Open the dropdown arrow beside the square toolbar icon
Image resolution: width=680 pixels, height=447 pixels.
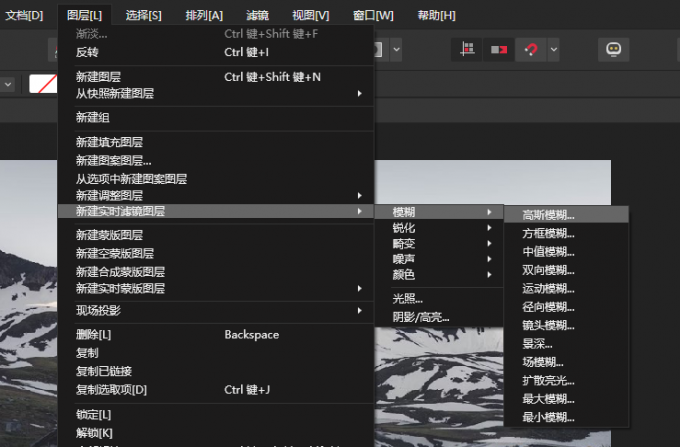(x=396, y=49)
